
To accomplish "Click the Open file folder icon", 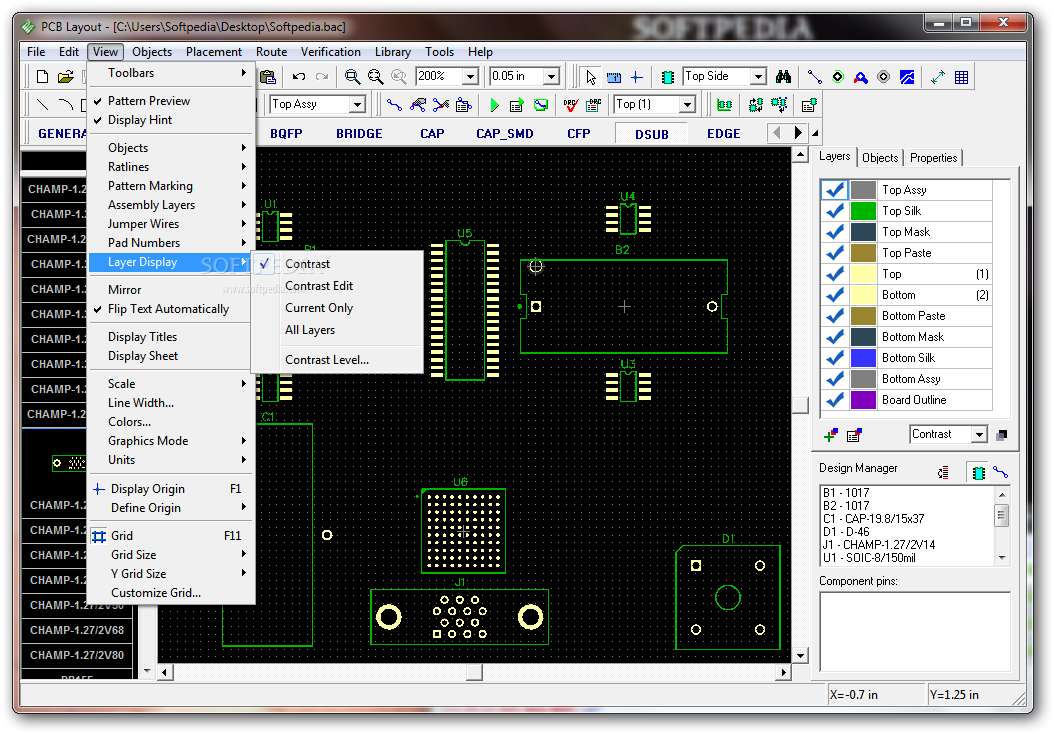I will [x=65, y=77].
